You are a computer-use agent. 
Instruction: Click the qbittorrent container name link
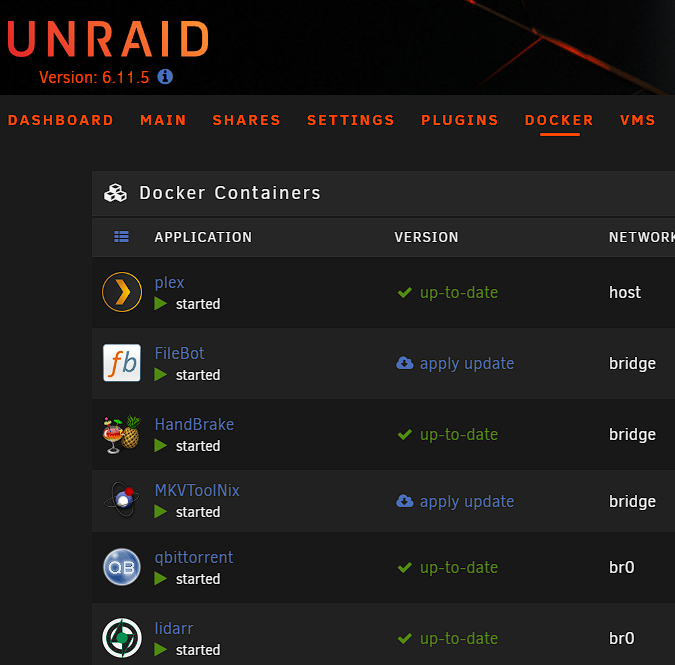click(194, 557)
